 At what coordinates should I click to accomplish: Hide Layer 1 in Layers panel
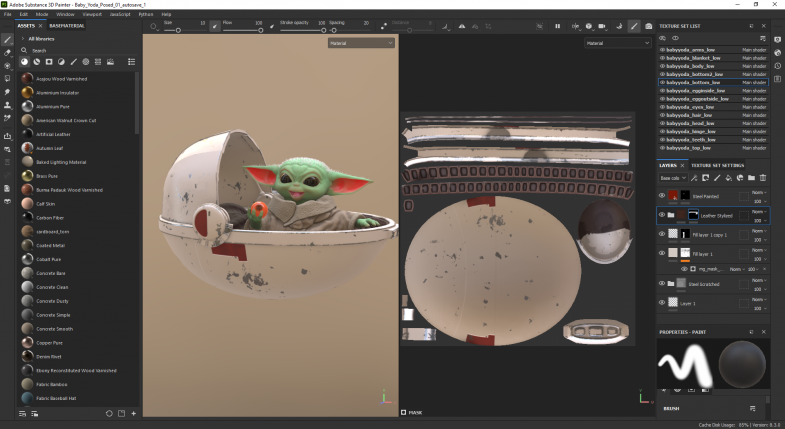(662, 302)
